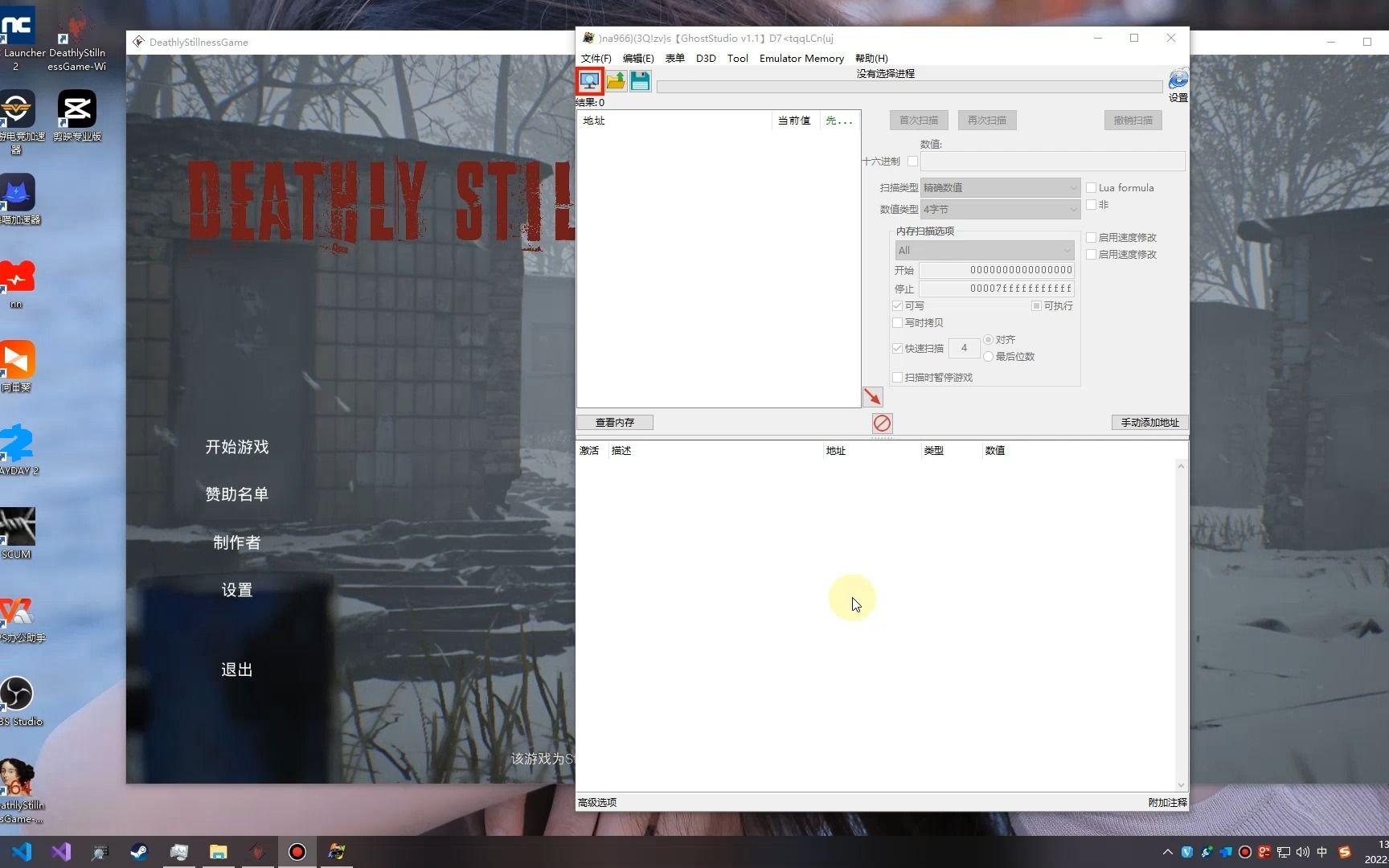This screenshot has width=1389, height=868.
Task: Open the Emulator Memory menu
Action: [801, 58]
